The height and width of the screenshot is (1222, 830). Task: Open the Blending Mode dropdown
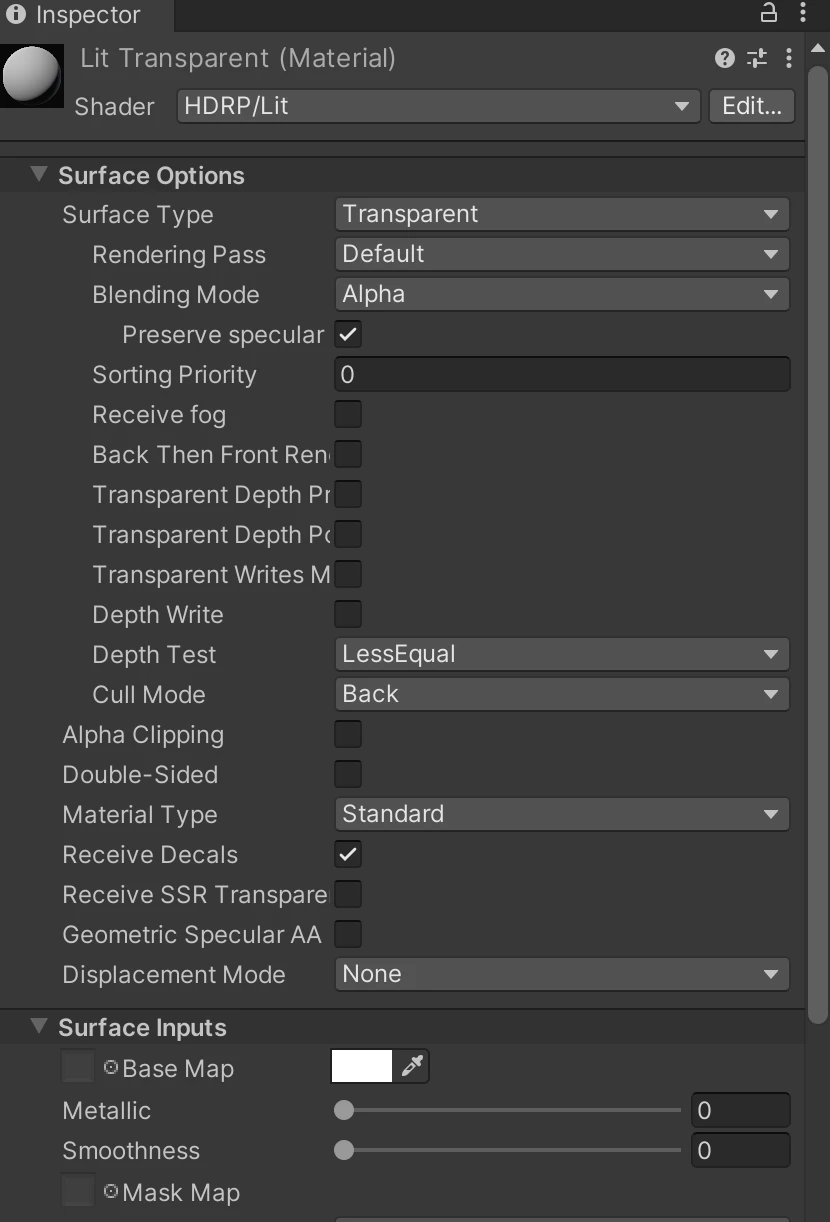(562, 294)
